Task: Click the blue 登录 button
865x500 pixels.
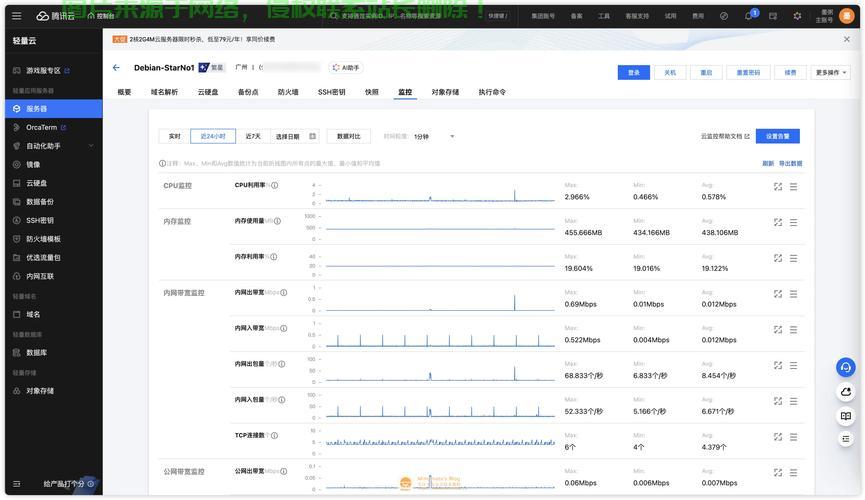Action: coord(633,72)
